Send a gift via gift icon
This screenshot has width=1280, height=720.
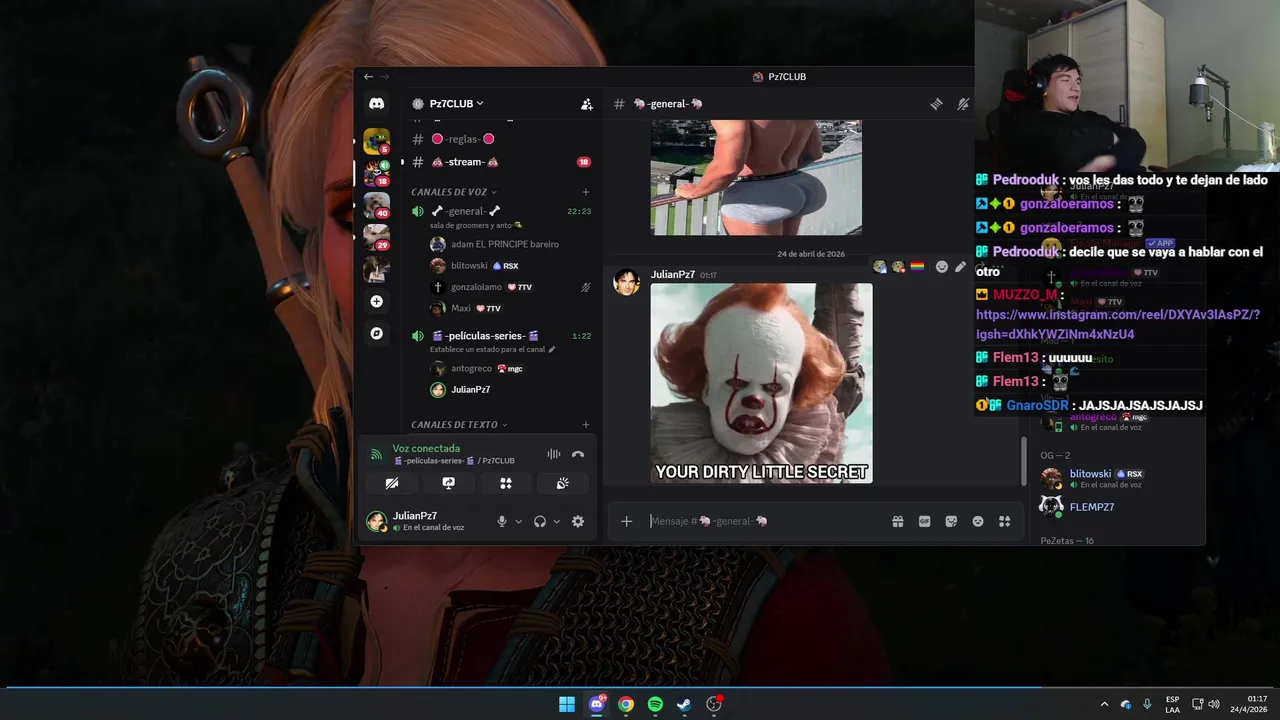pyautogui.click(x=898, y=521)
